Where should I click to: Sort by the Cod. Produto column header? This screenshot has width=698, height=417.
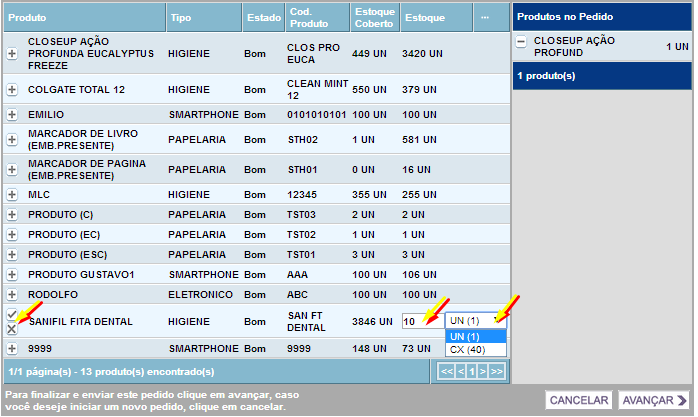pos(317,18)
